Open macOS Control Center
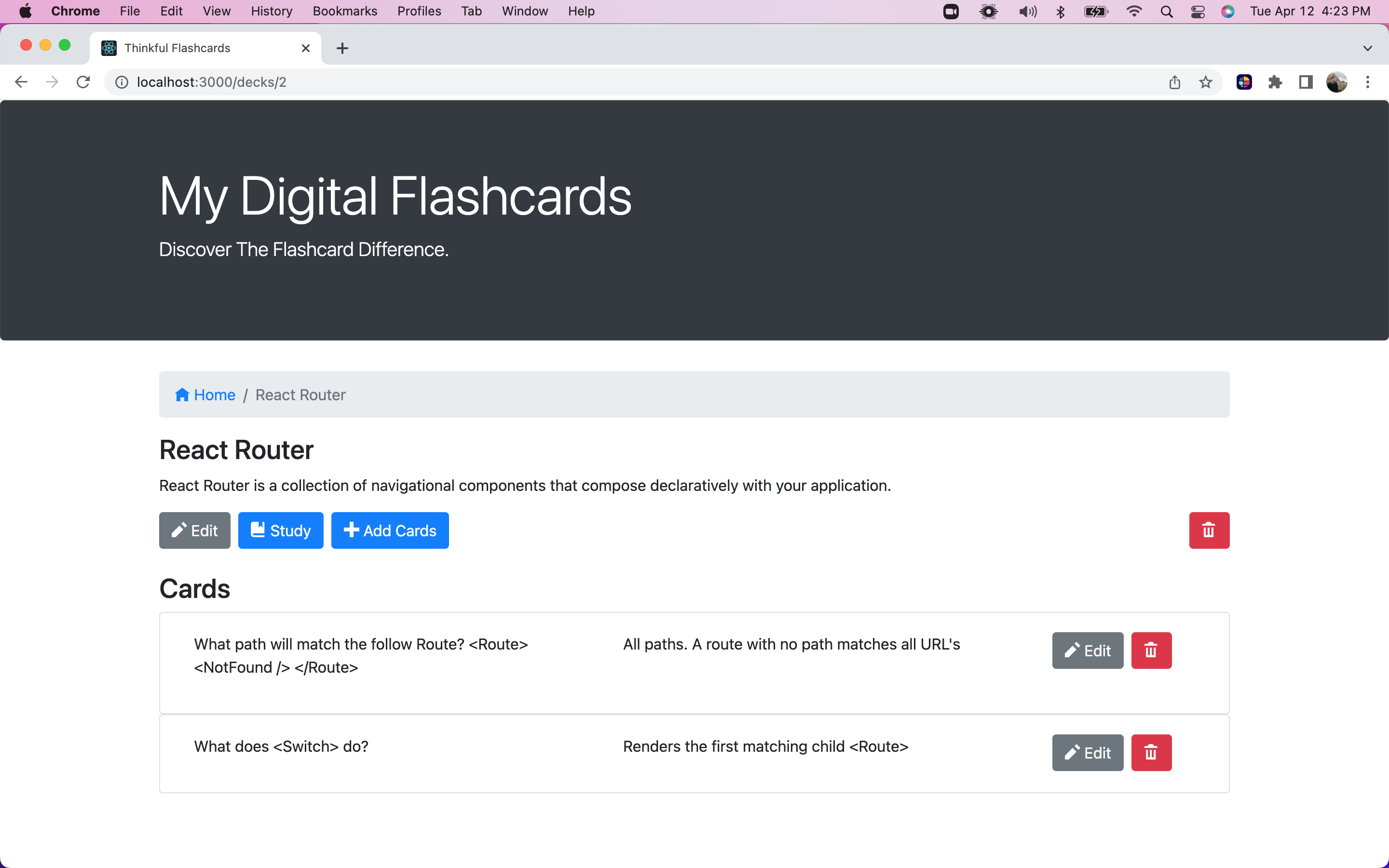Viewport: 1389px width, 868px height. [1198, 12]
